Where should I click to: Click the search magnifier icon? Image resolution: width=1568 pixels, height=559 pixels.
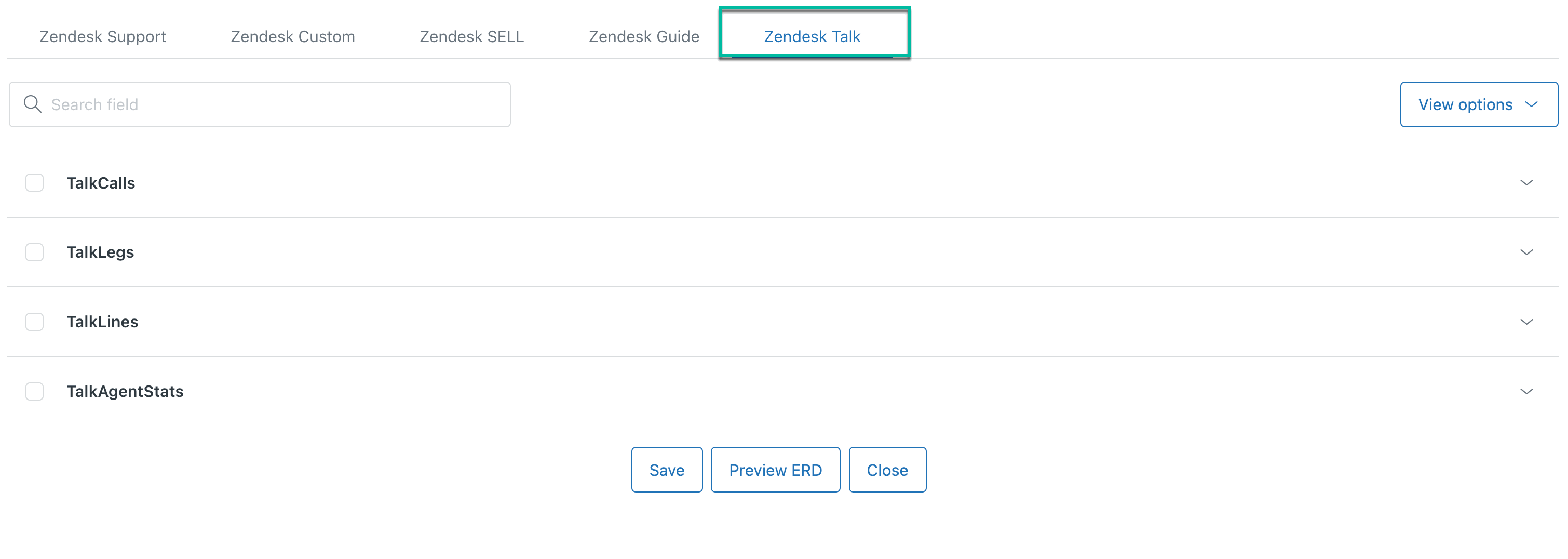pyautogui.click(x=33, y=104)
